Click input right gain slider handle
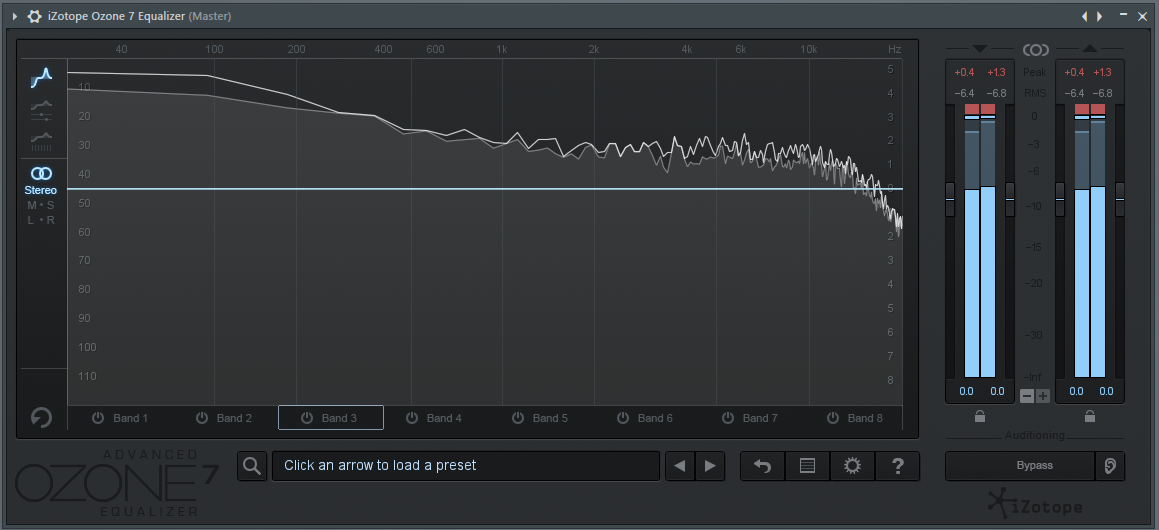The width and height of the screenshot is (1159, 530). pyautogui.click(x=1010, y=200)
